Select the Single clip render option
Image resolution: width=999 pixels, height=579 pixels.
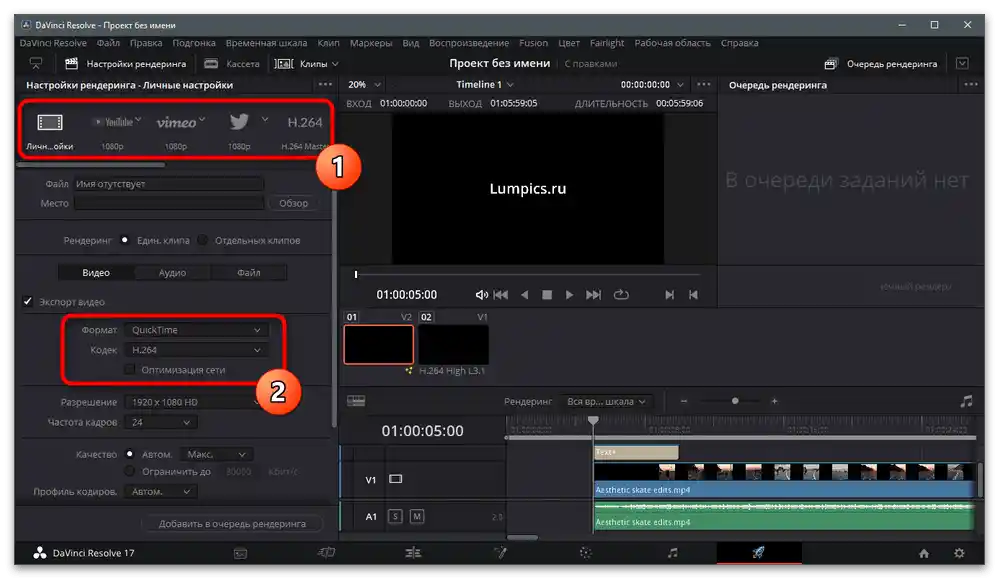125,240
